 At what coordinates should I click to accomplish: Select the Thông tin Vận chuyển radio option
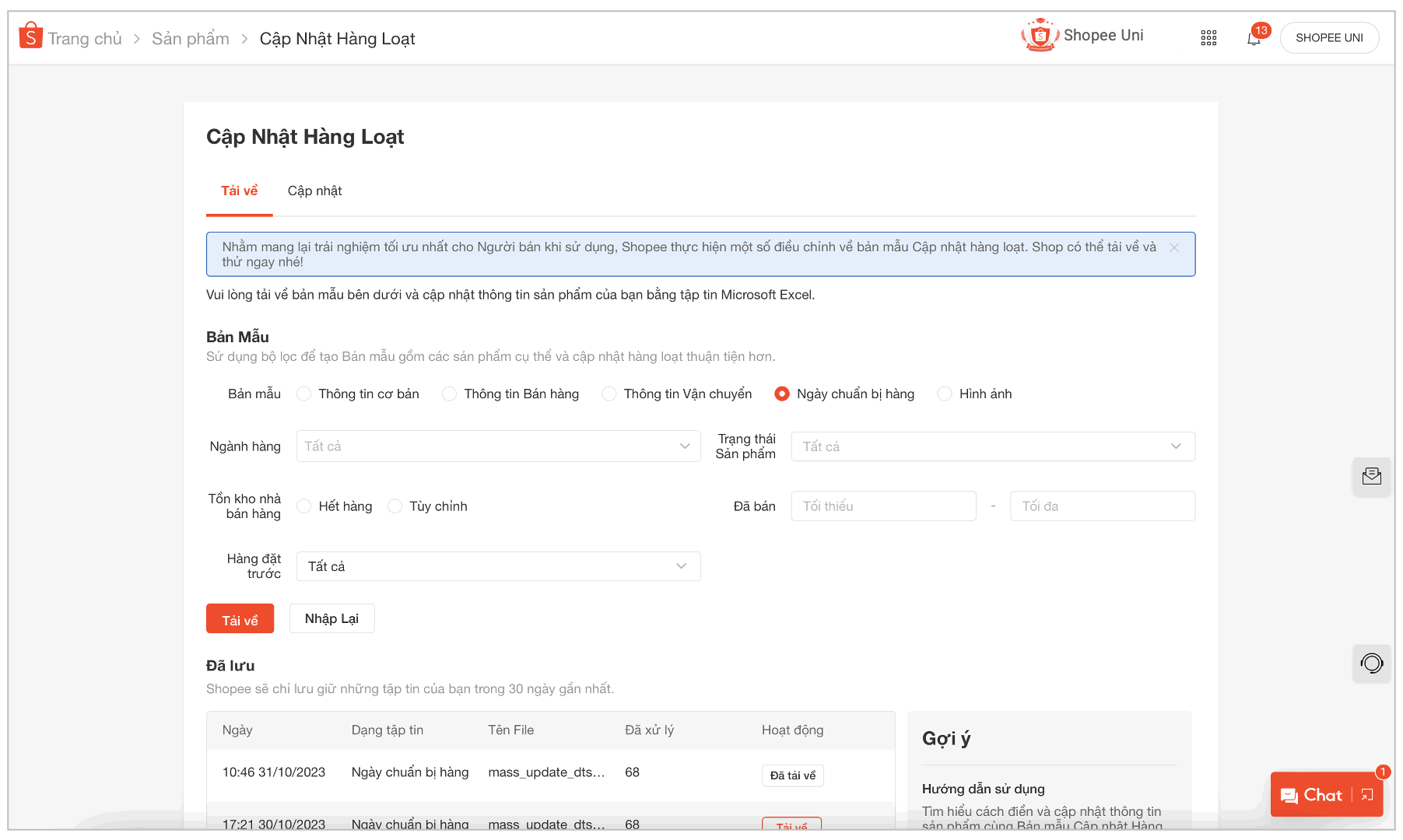pyautogui.click(x=609, y=394)
